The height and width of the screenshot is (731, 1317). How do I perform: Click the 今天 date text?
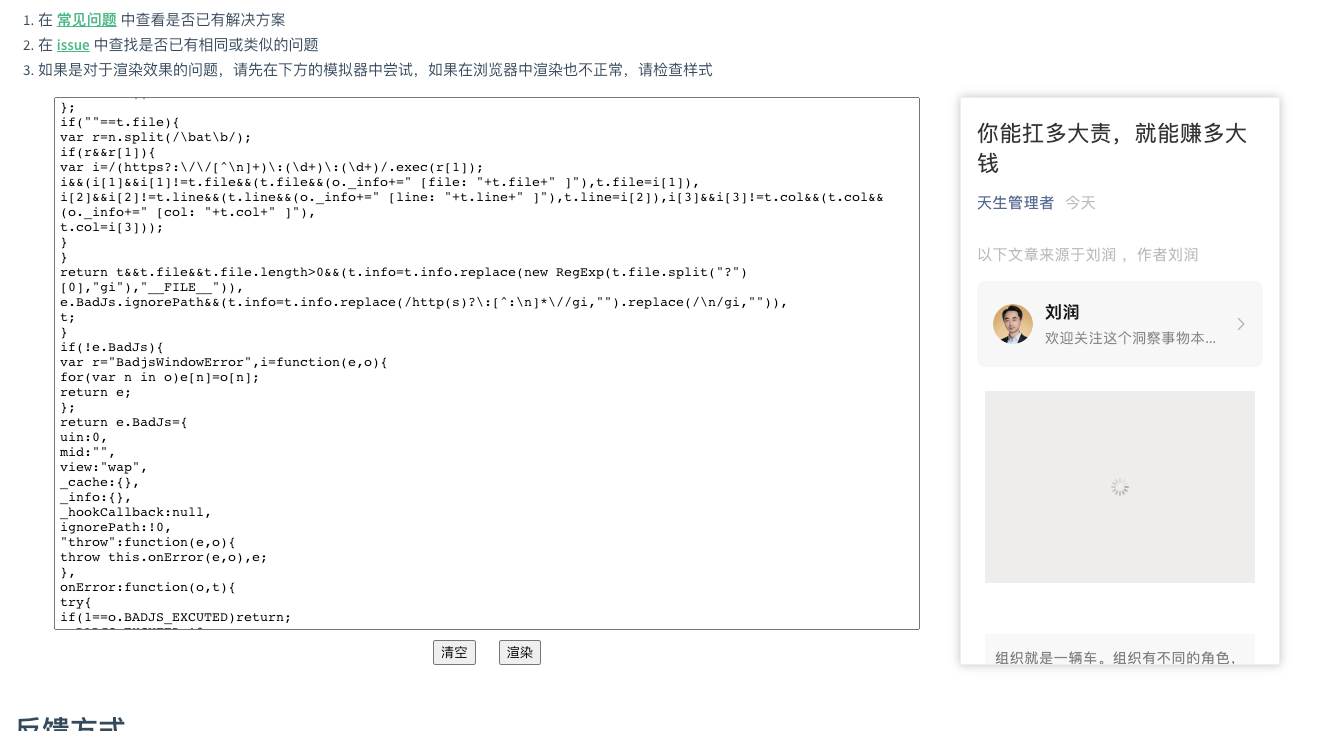[x=1080, y=202]
